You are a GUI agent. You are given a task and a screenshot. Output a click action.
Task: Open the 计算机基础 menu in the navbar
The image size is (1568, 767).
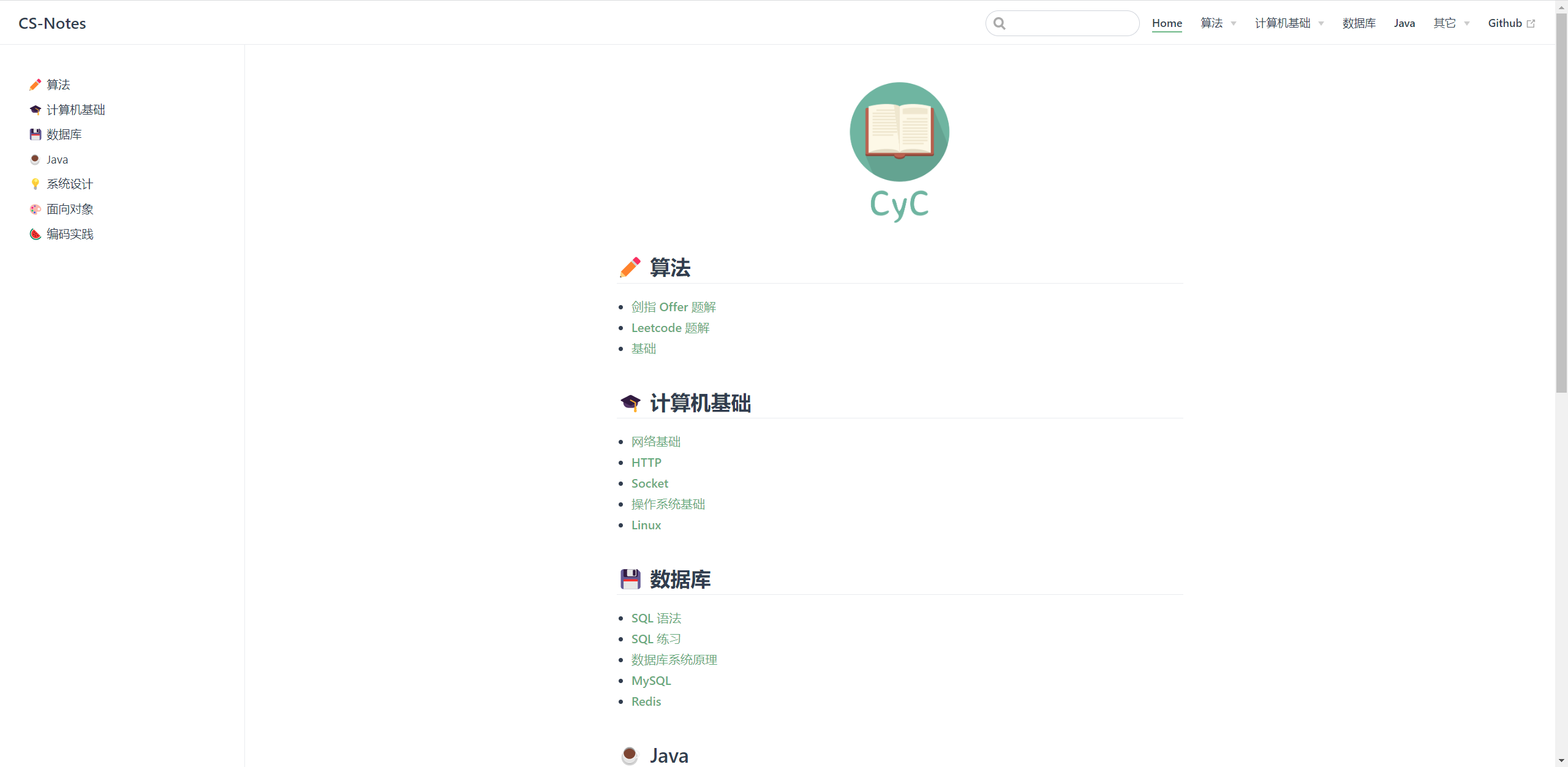(x=1283, y=23)
